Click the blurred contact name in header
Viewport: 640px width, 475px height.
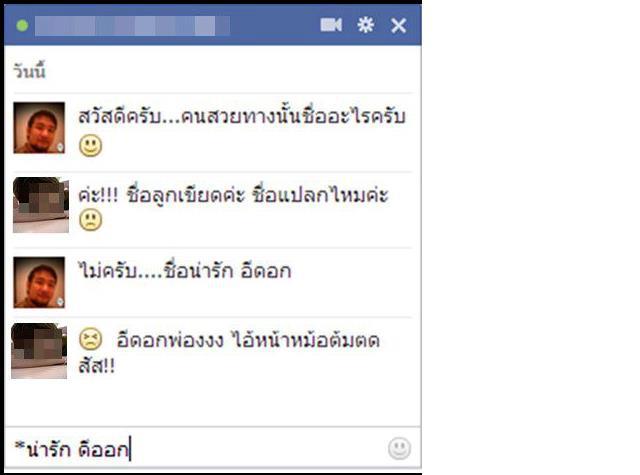[132, 26]
